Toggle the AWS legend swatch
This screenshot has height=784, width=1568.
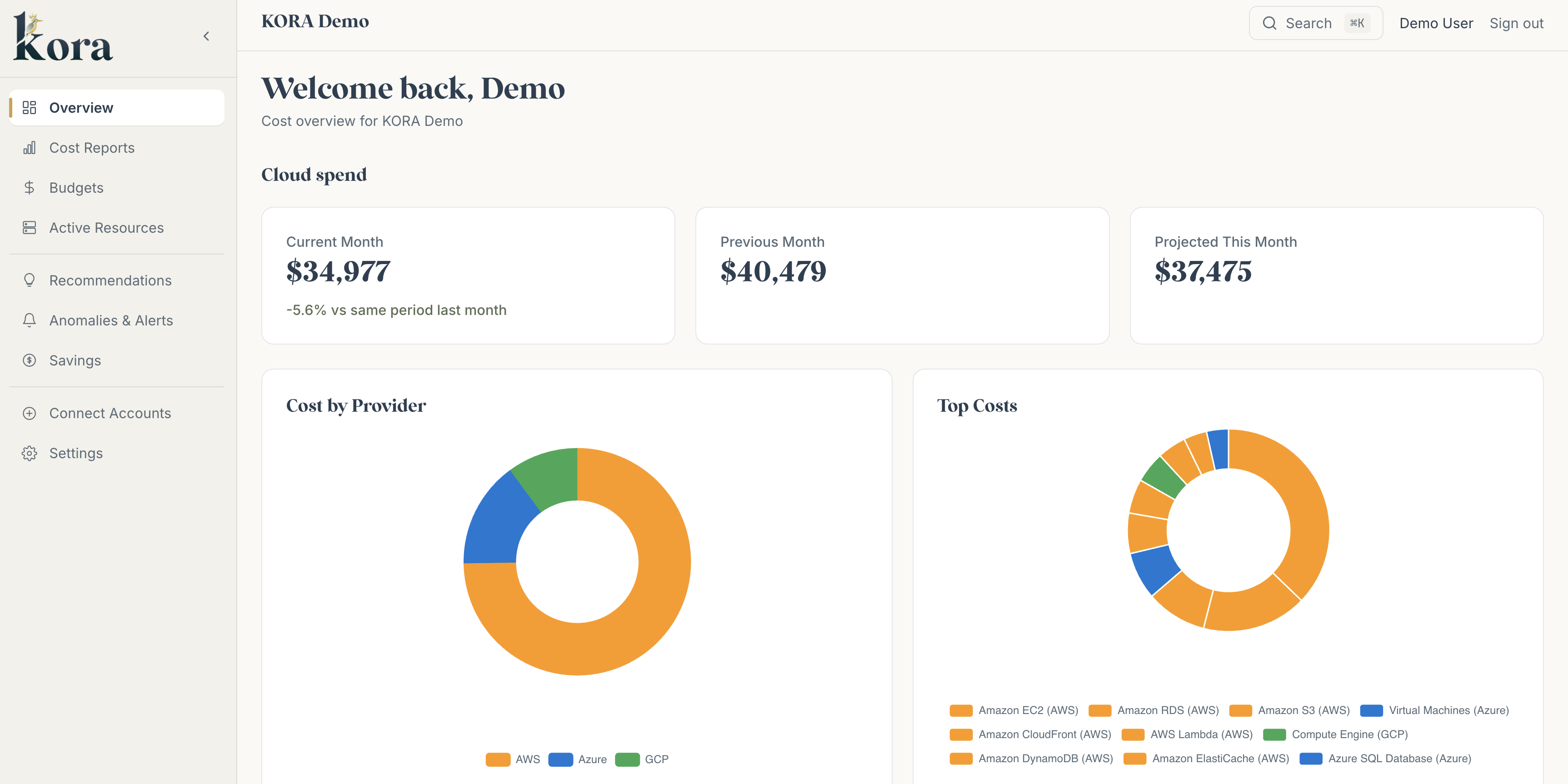pos(497,759)
